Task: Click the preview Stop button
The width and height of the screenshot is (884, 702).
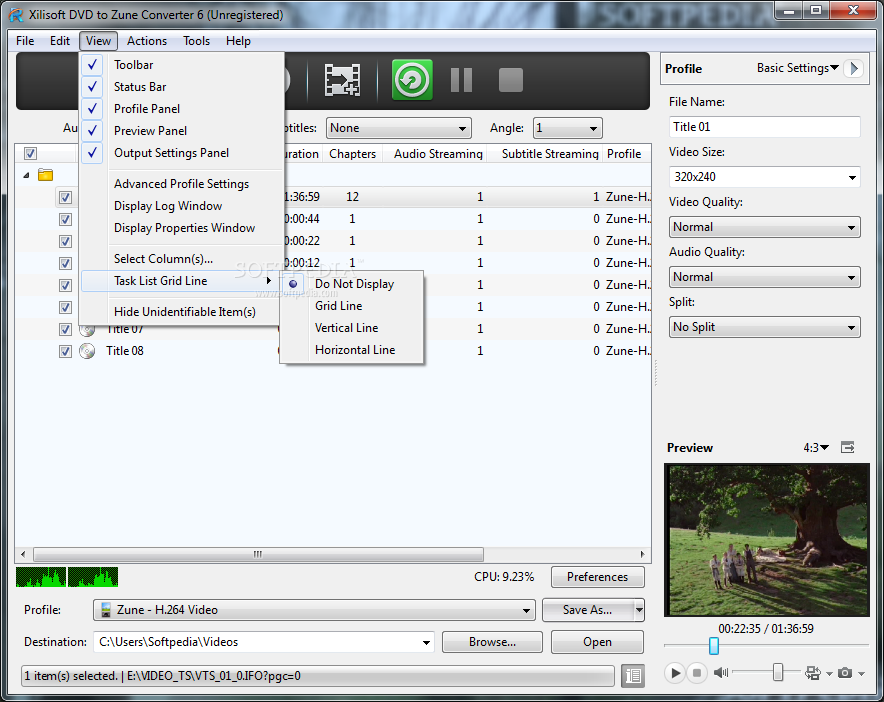Action: click(x=697, y=673)
